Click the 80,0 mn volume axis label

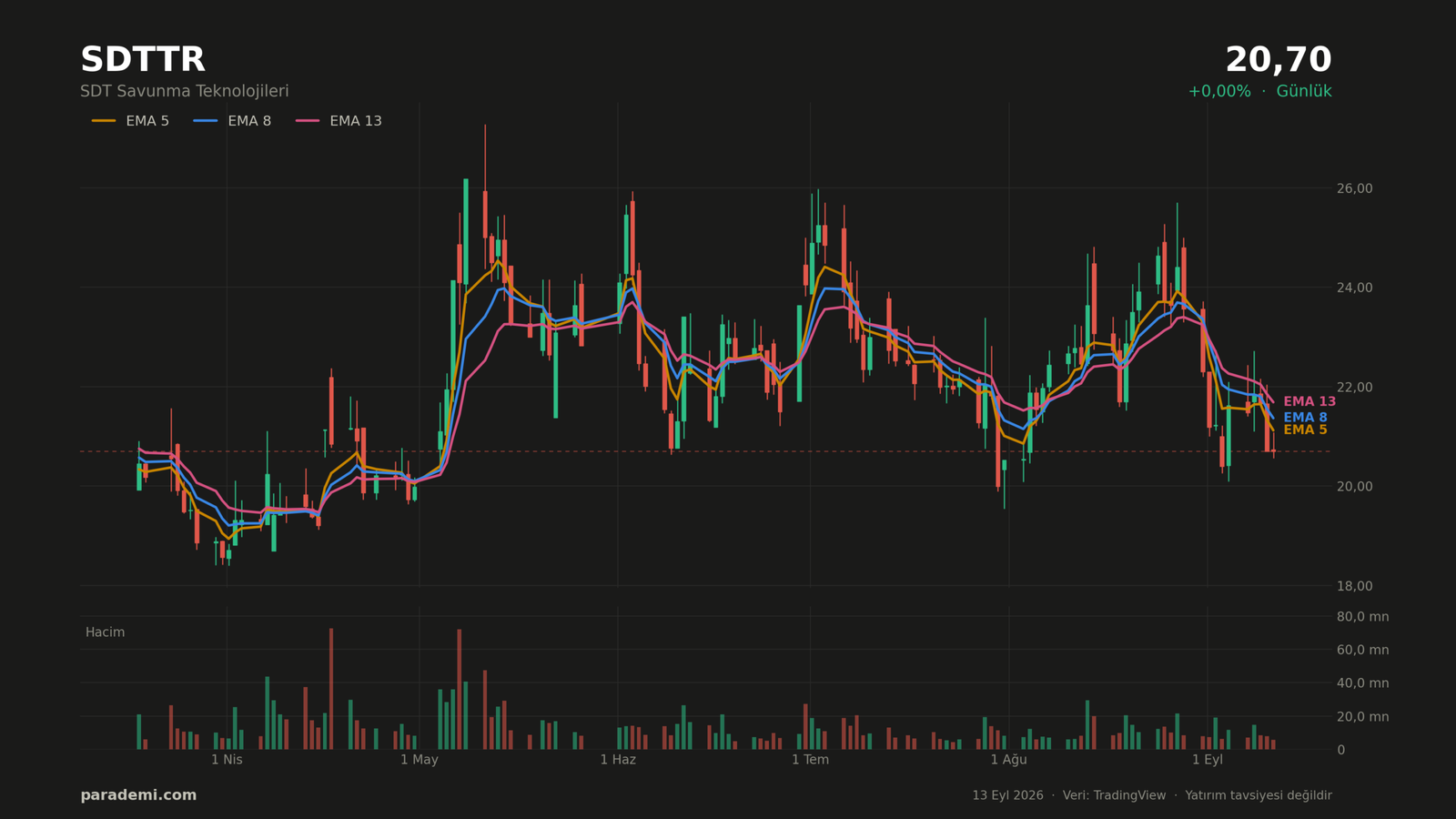[1363, 617]
